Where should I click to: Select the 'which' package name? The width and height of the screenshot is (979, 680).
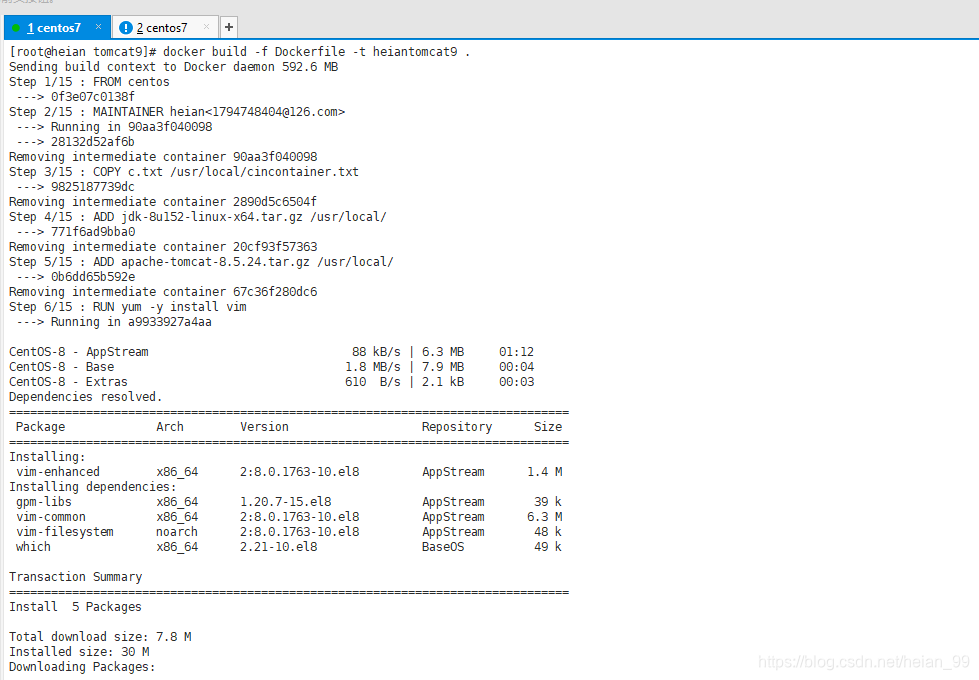(x=33, y=546)
